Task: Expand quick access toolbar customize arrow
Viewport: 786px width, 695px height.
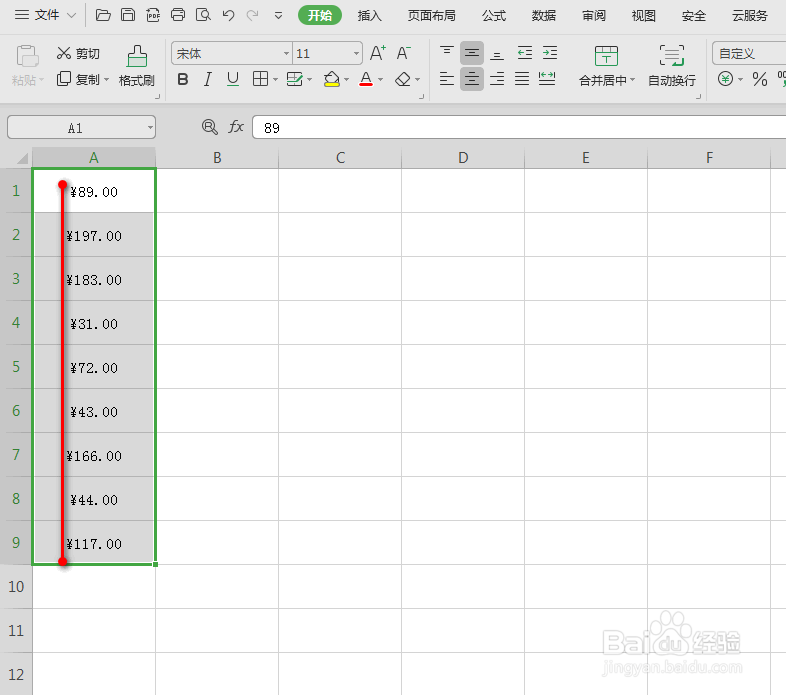Action: pos(278,16)
